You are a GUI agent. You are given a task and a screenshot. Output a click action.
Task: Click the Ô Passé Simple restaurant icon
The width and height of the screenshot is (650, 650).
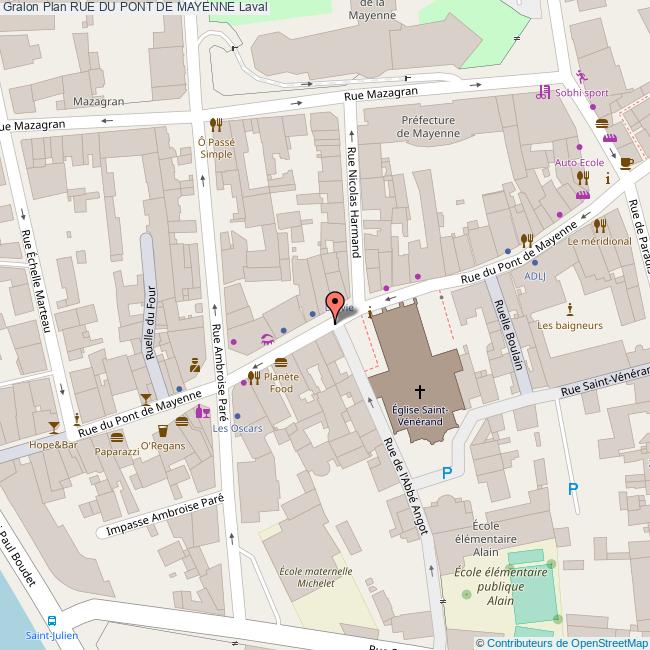216,127
